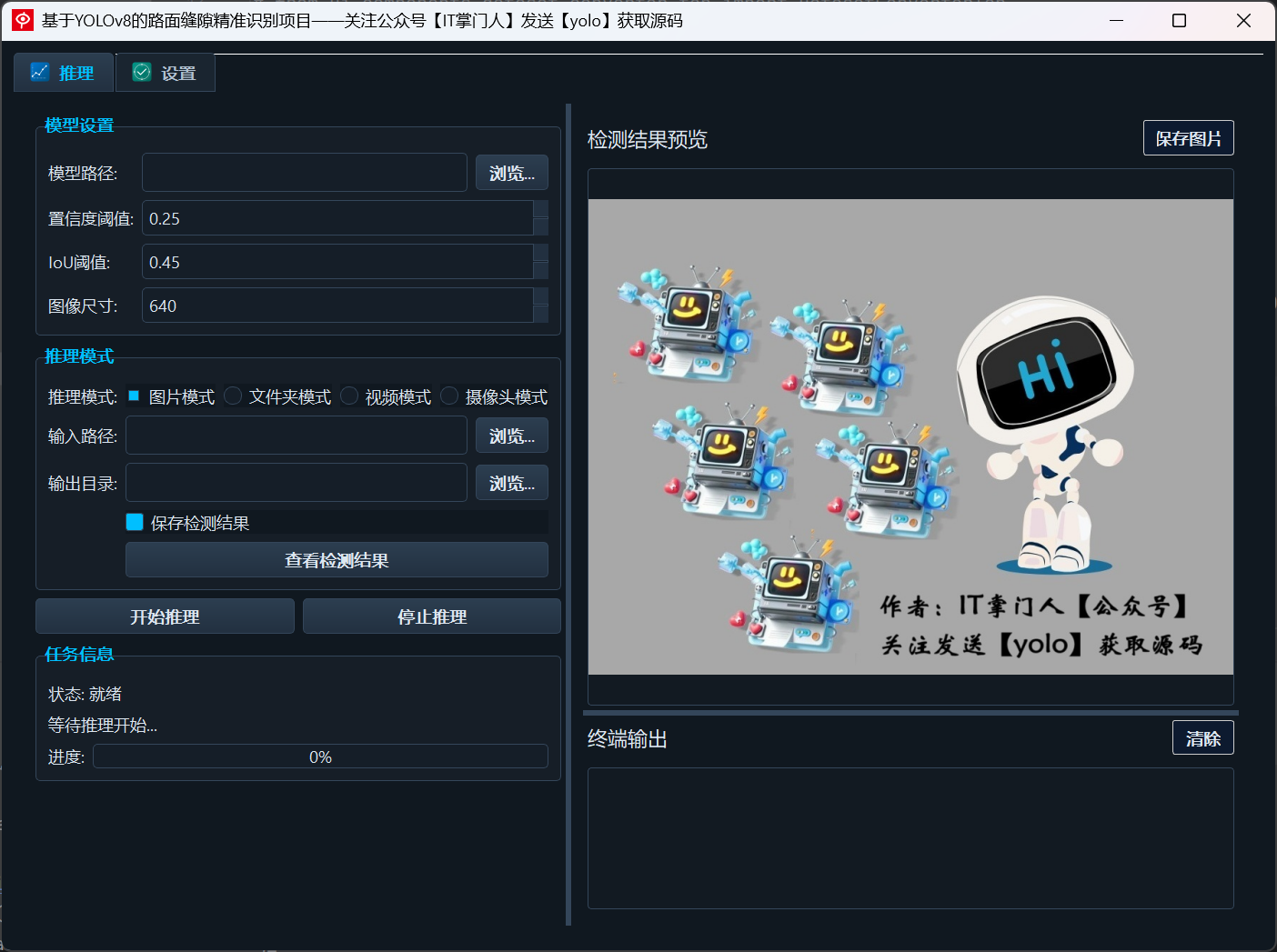The image size is (1277, 952).
Task: Select the 视频模式 radio button
Action: click(349, 396)
